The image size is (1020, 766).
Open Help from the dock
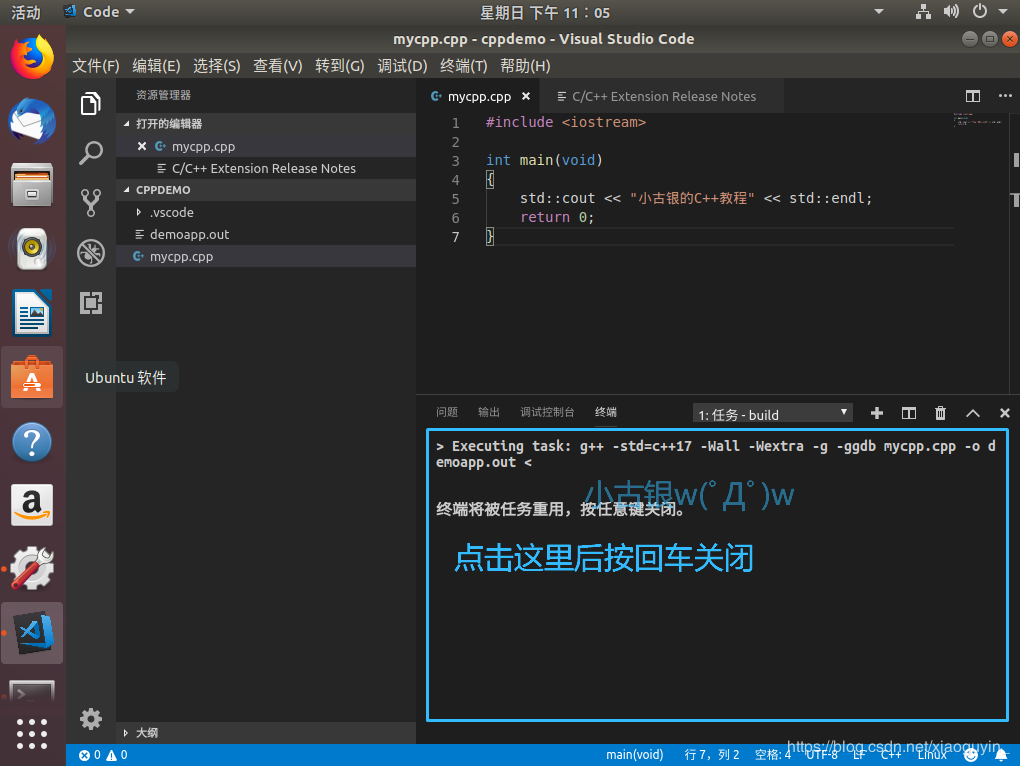click(32, 442)
